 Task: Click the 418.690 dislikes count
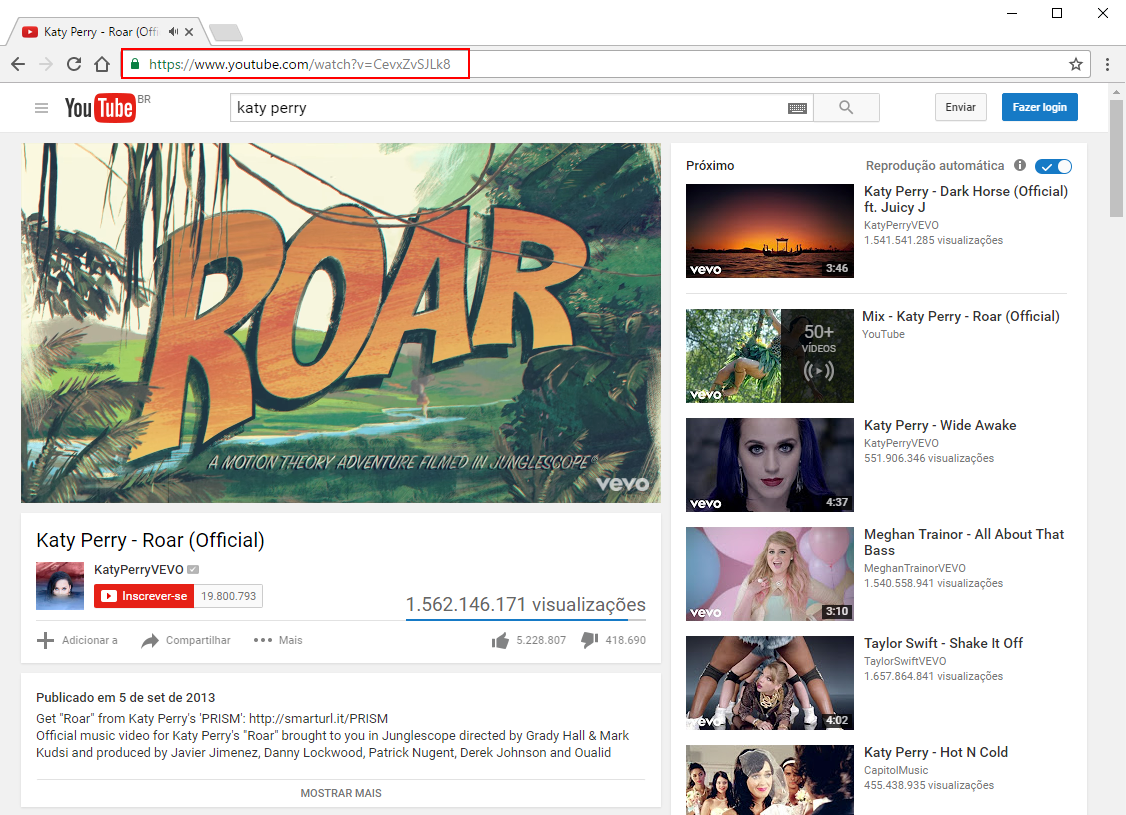click(625, 640)
